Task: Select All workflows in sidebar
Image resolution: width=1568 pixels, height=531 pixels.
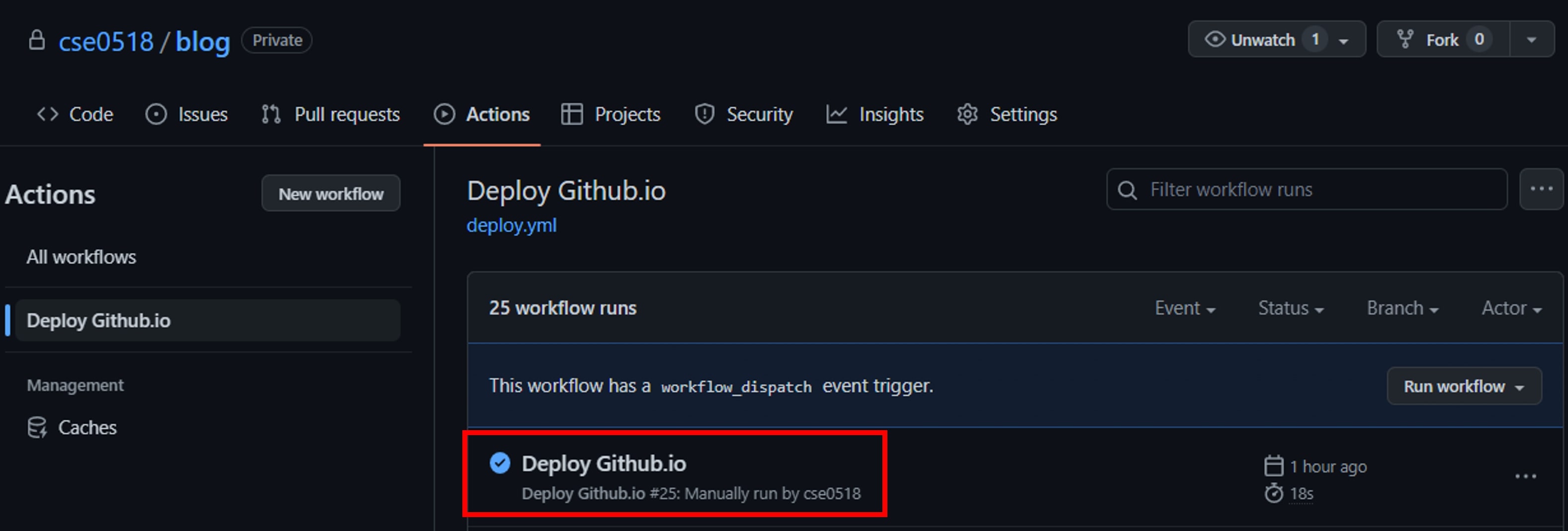Action: (81, 257)
